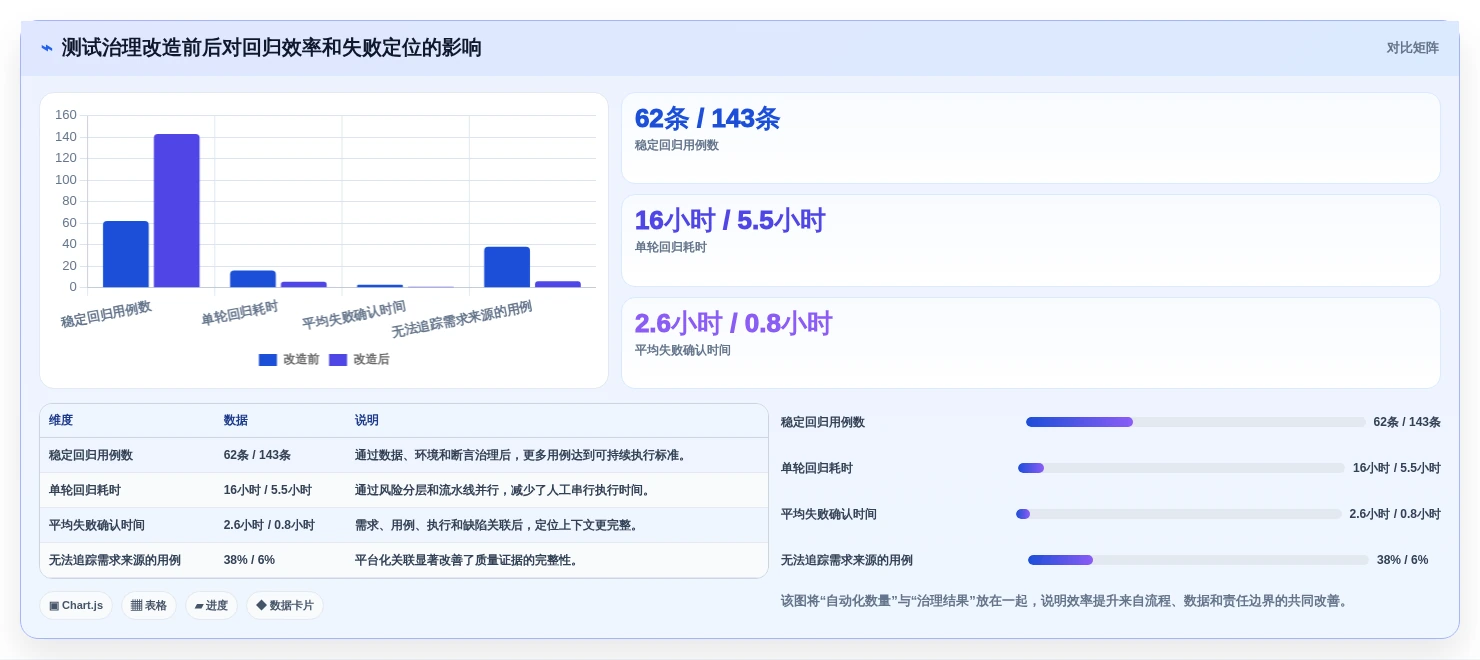The height and width of the screenshot is (660, 1480).
Task: Click the 62条 / 143条 table cell
Action: point(257,455)
